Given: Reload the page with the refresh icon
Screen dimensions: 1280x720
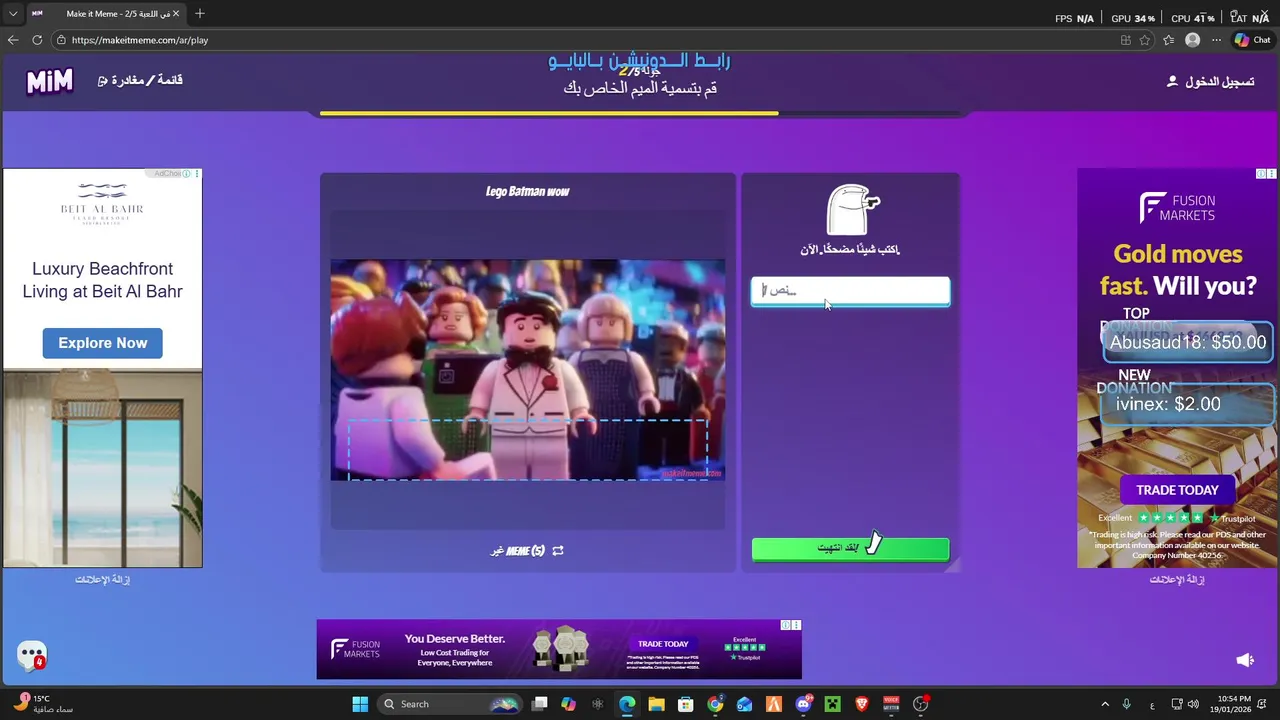Looking at the screenshot, I should [37, 40].
